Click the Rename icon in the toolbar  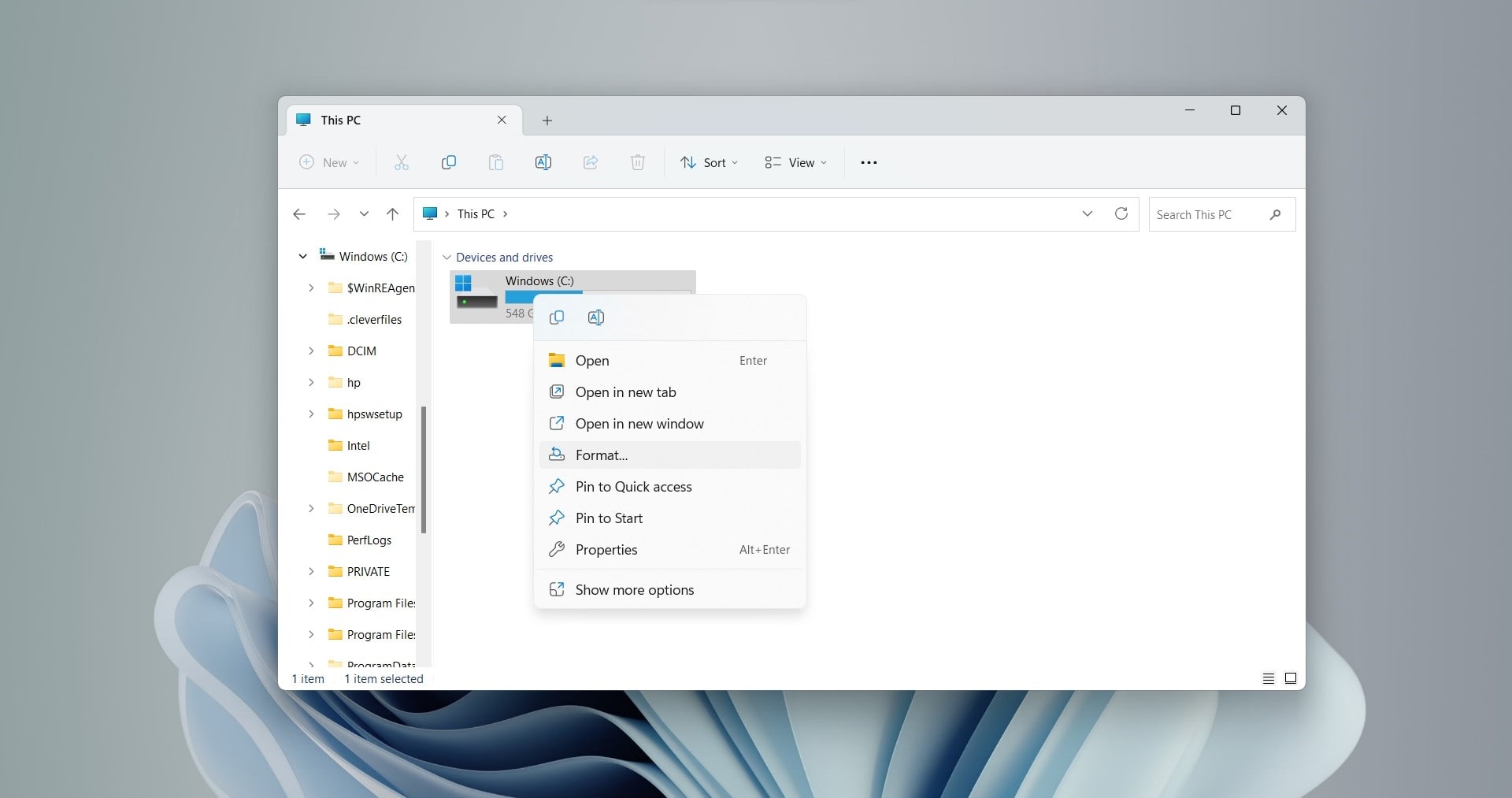point(543,162)
